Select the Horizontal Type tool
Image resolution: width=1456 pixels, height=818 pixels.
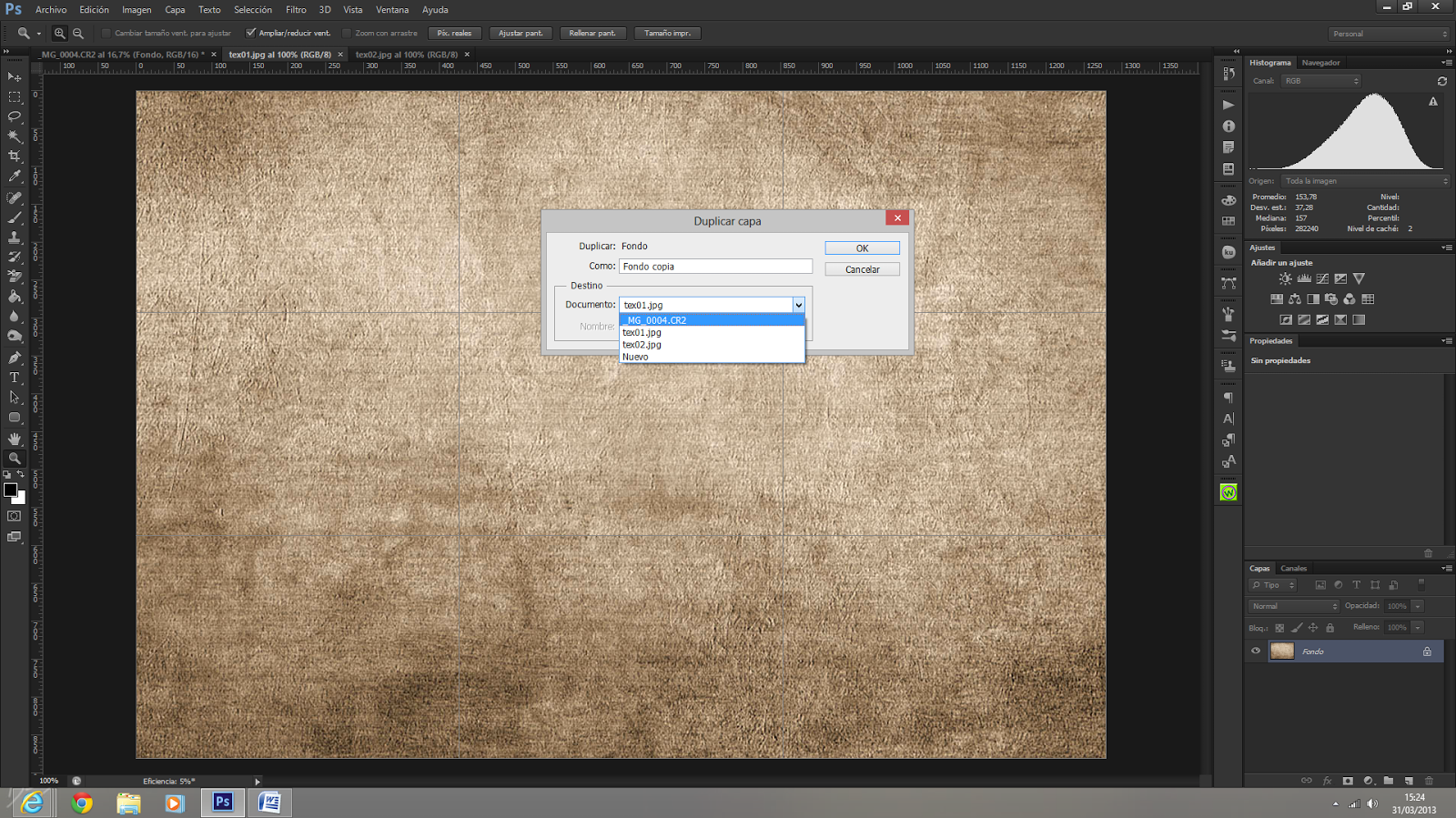[15, 378]
